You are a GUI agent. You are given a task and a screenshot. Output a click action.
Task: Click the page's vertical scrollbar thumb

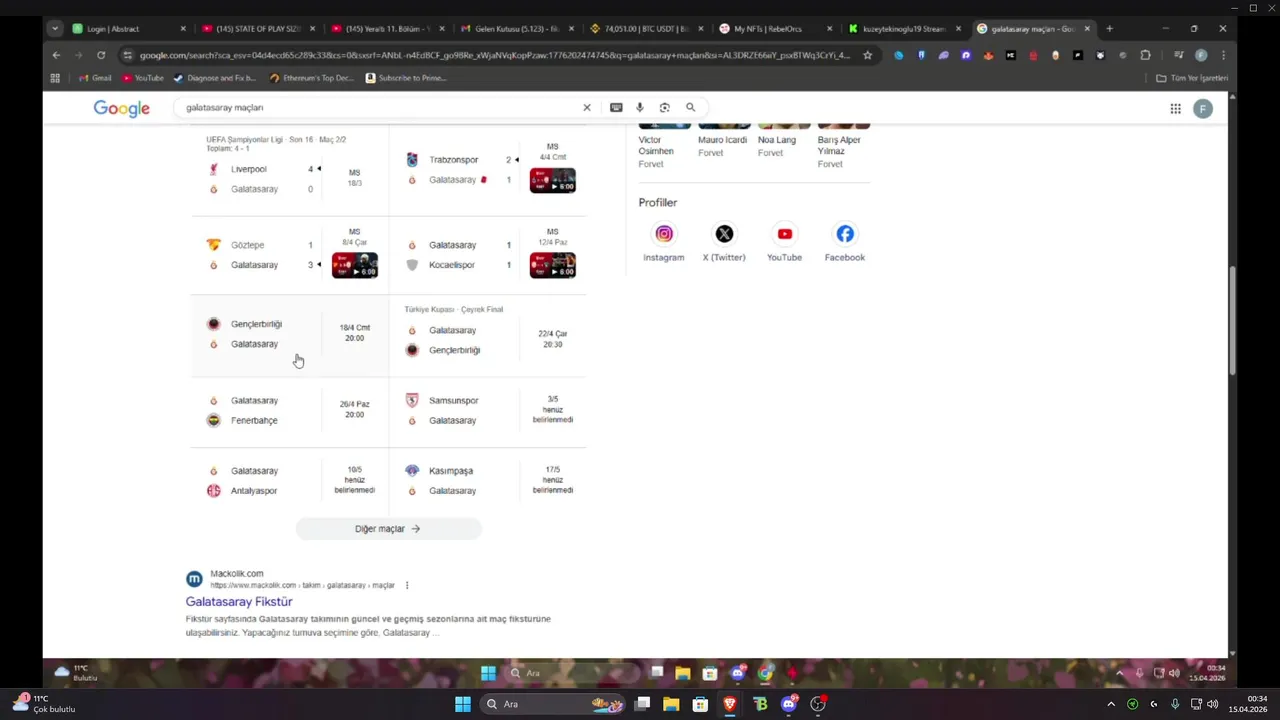(1232, 320)
